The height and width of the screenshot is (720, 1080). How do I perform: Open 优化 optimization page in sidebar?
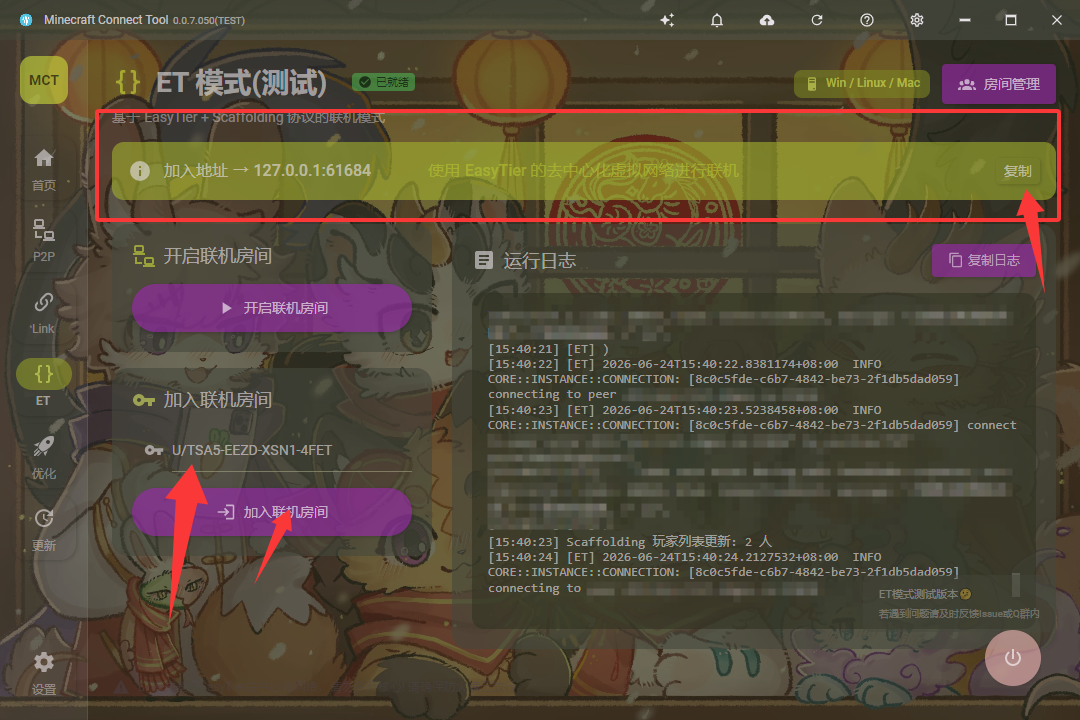43,457
